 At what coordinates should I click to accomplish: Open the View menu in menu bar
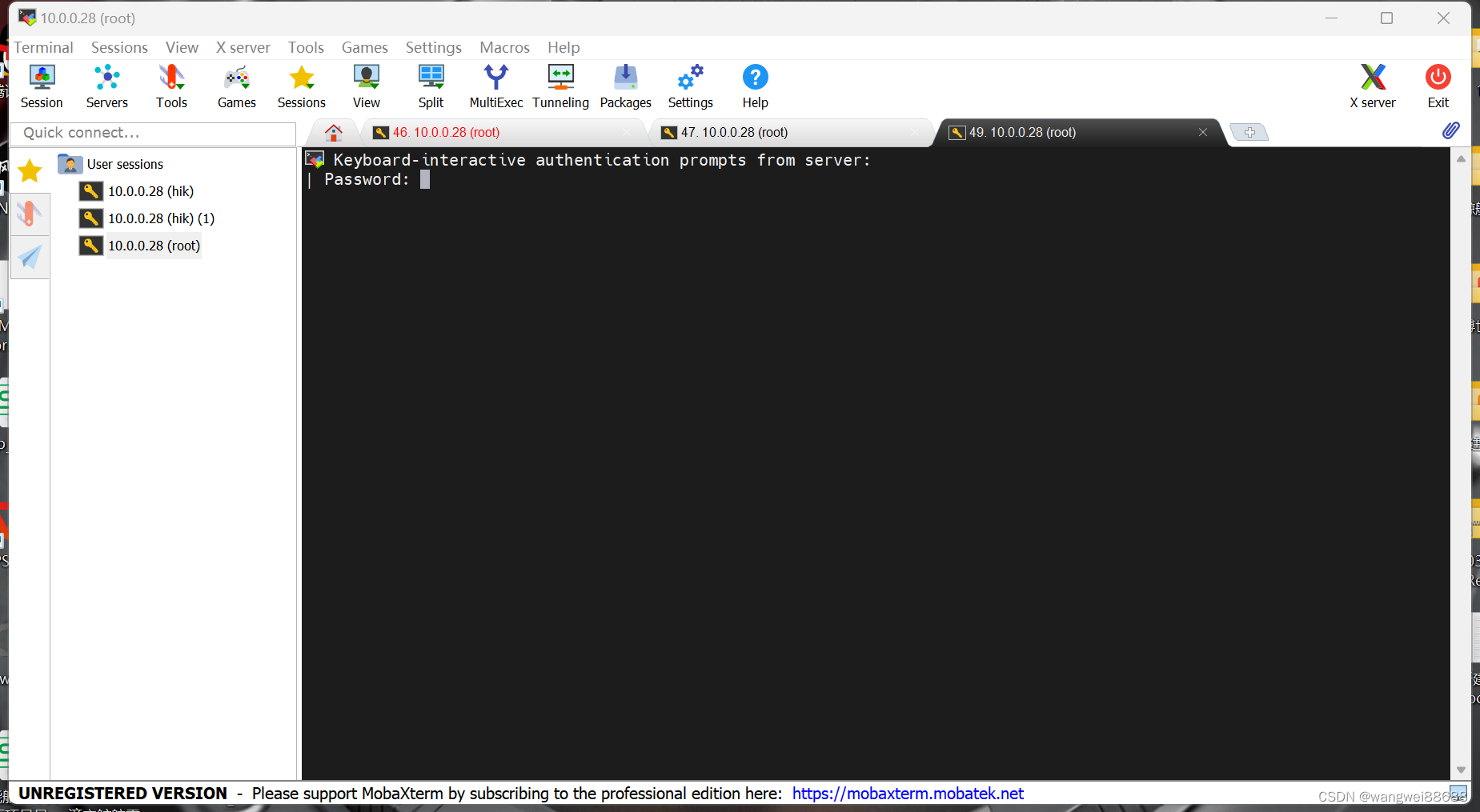coord(182,47)
